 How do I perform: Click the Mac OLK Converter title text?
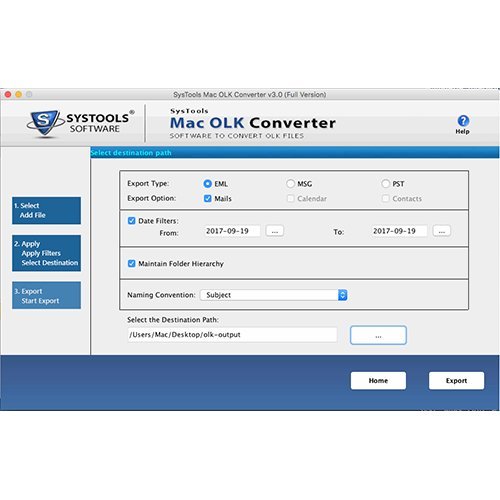tap(253, 123)
